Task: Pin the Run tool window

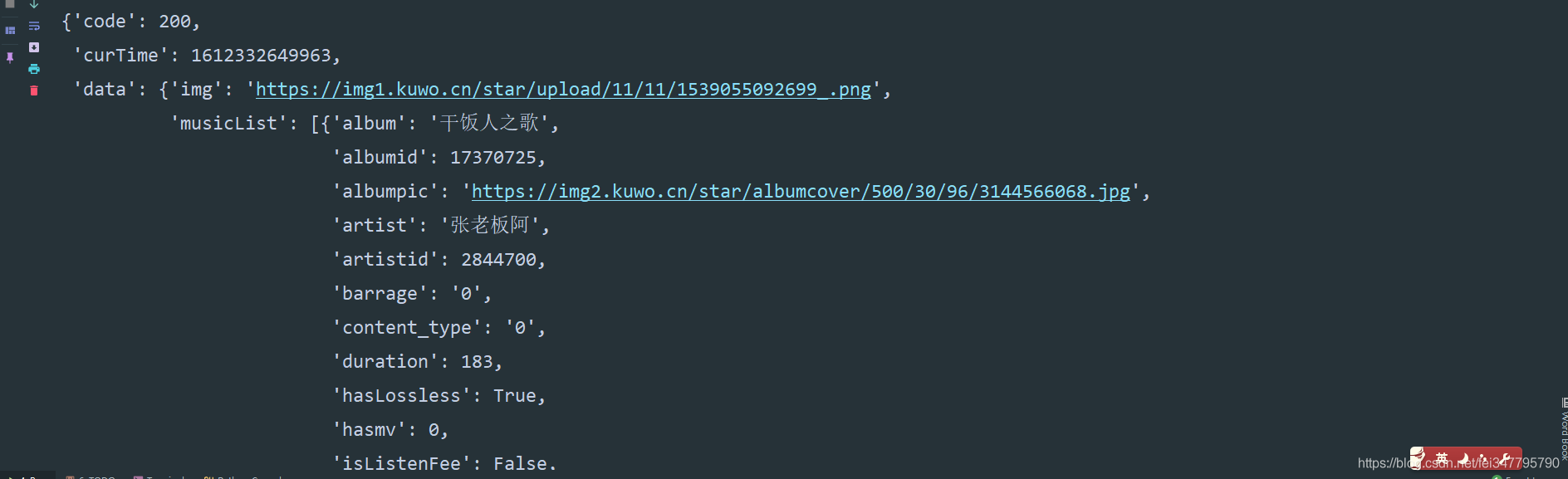Action: tap(10, 58)
